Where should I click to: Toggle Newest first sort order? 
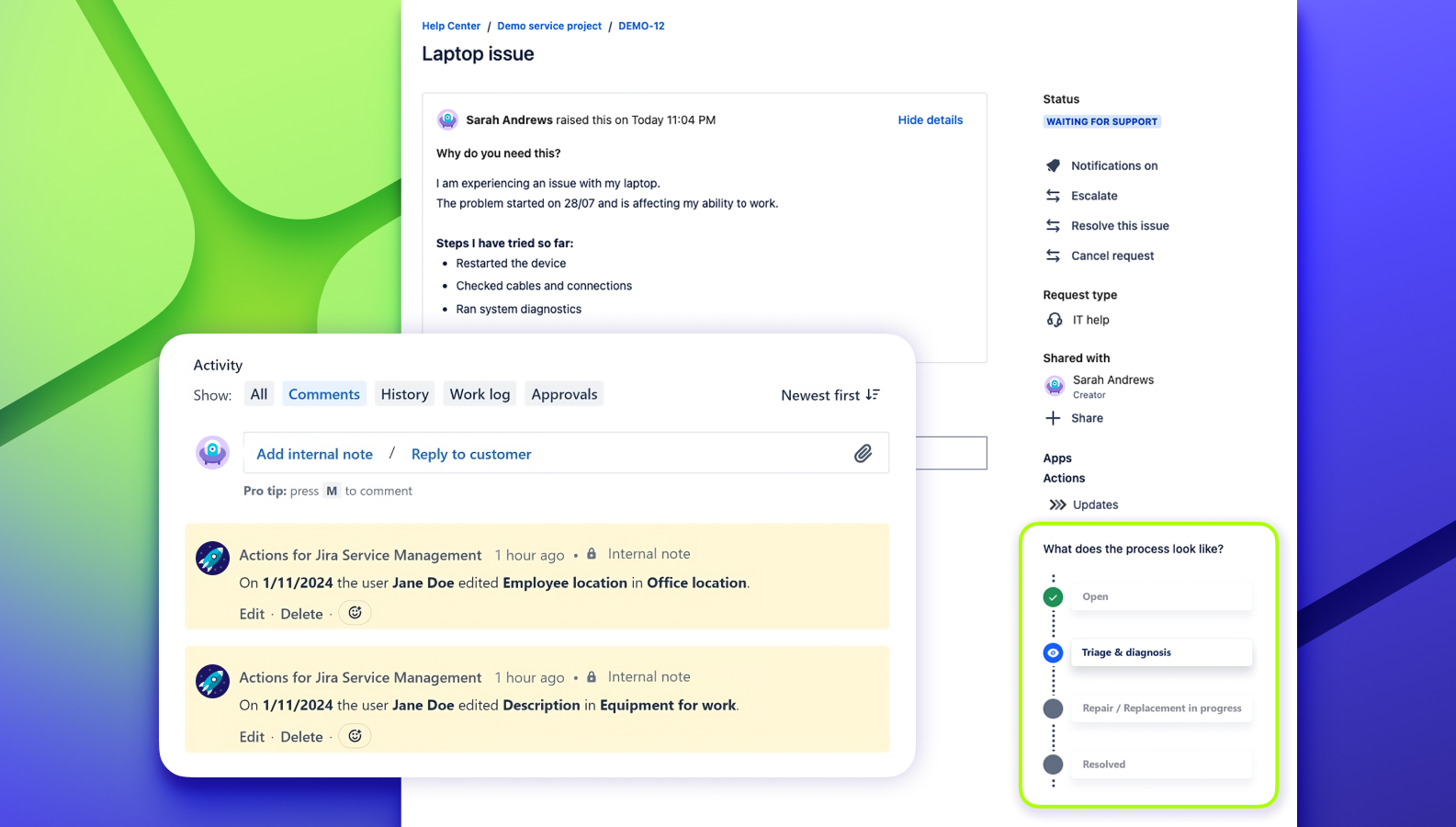click(830, 395)
